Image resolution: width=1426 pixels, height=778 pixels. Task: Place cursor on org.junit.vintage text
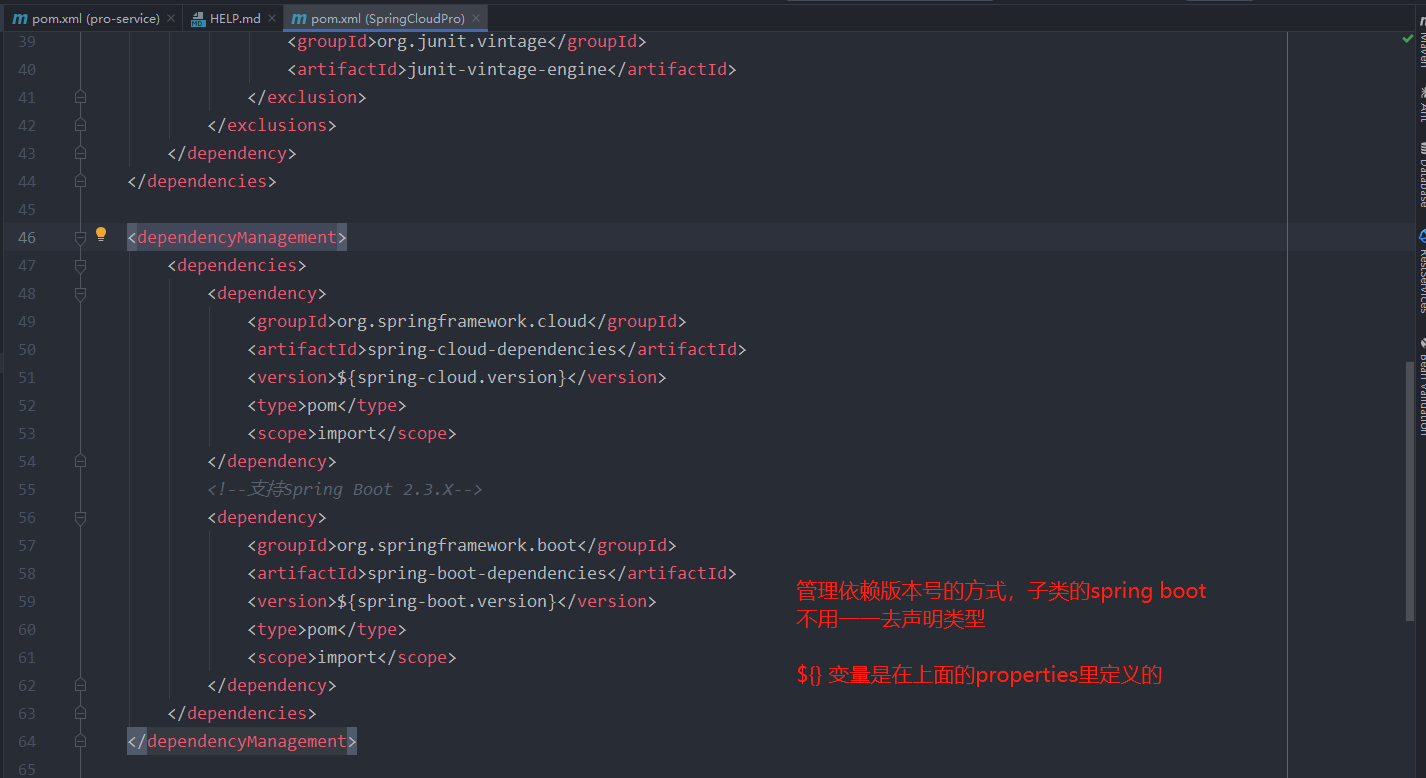462,41
